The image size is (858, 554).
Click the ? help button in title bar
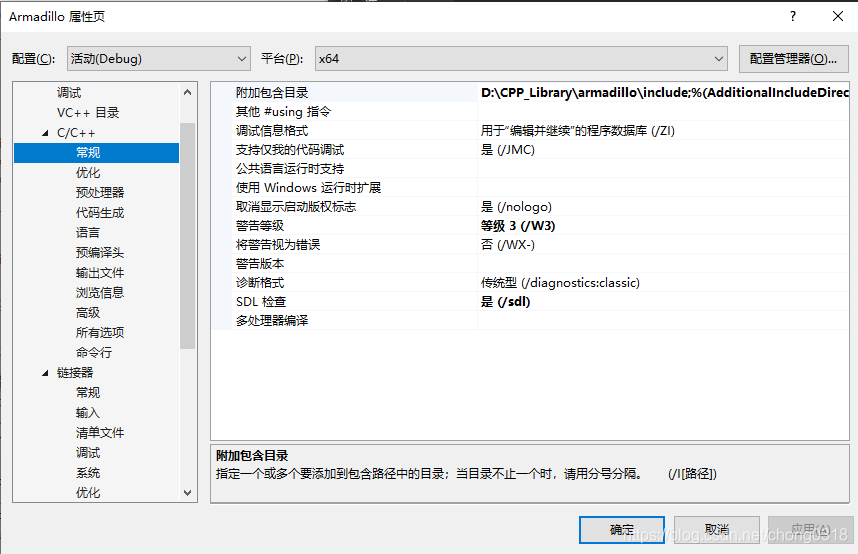[793, 16]
